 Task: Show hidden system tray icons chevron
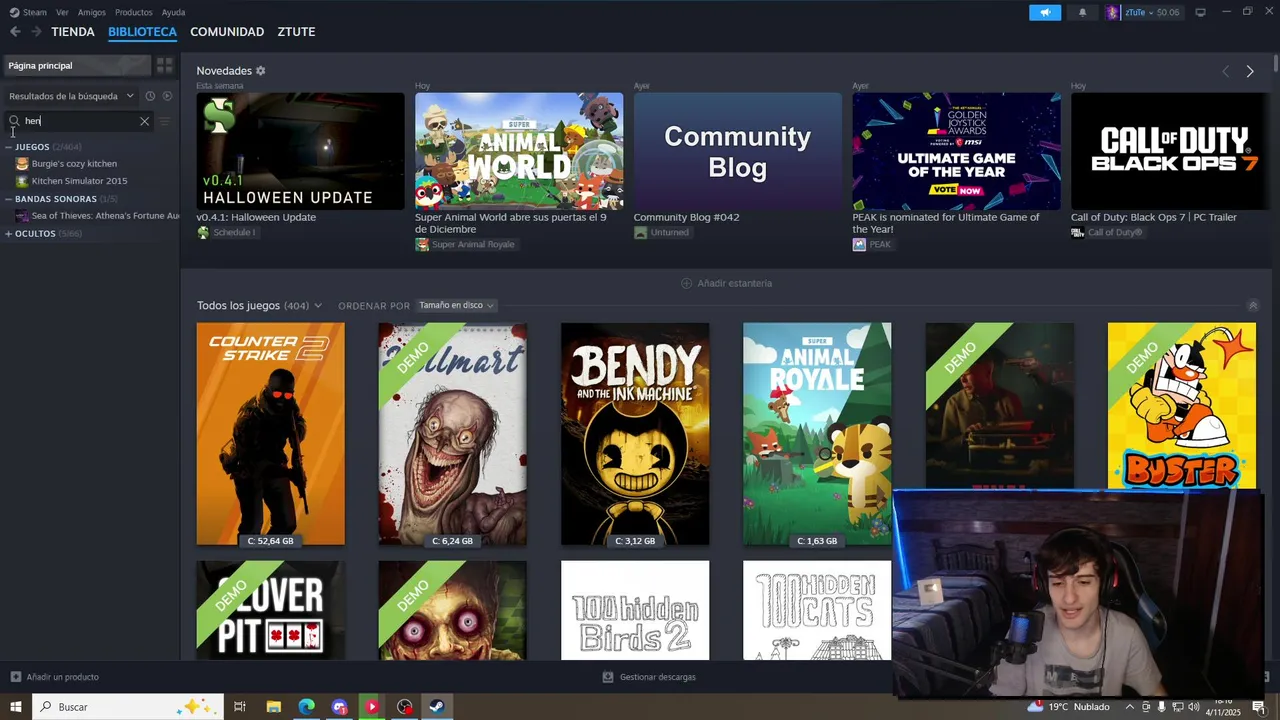point(1130,707)
